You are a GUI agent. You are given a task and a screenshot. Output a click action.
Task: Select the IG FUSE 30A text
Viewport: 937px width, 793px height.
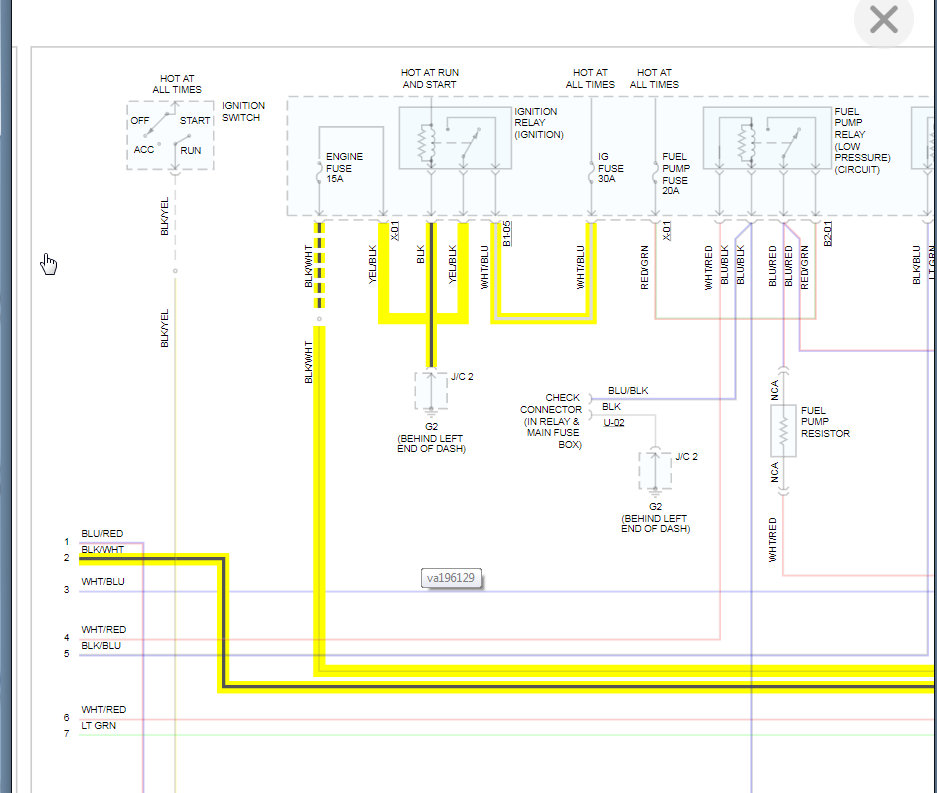[x=610, y=167]
